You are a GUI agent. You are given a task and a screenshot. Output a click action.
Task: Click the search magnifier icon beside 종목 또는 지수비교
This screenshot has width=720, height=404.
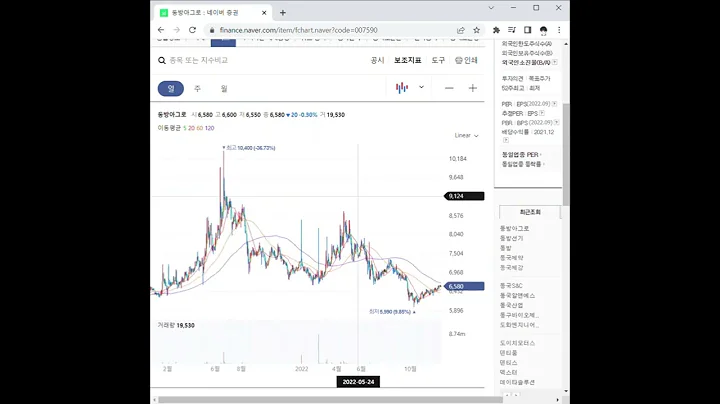[x=162, y=61]
